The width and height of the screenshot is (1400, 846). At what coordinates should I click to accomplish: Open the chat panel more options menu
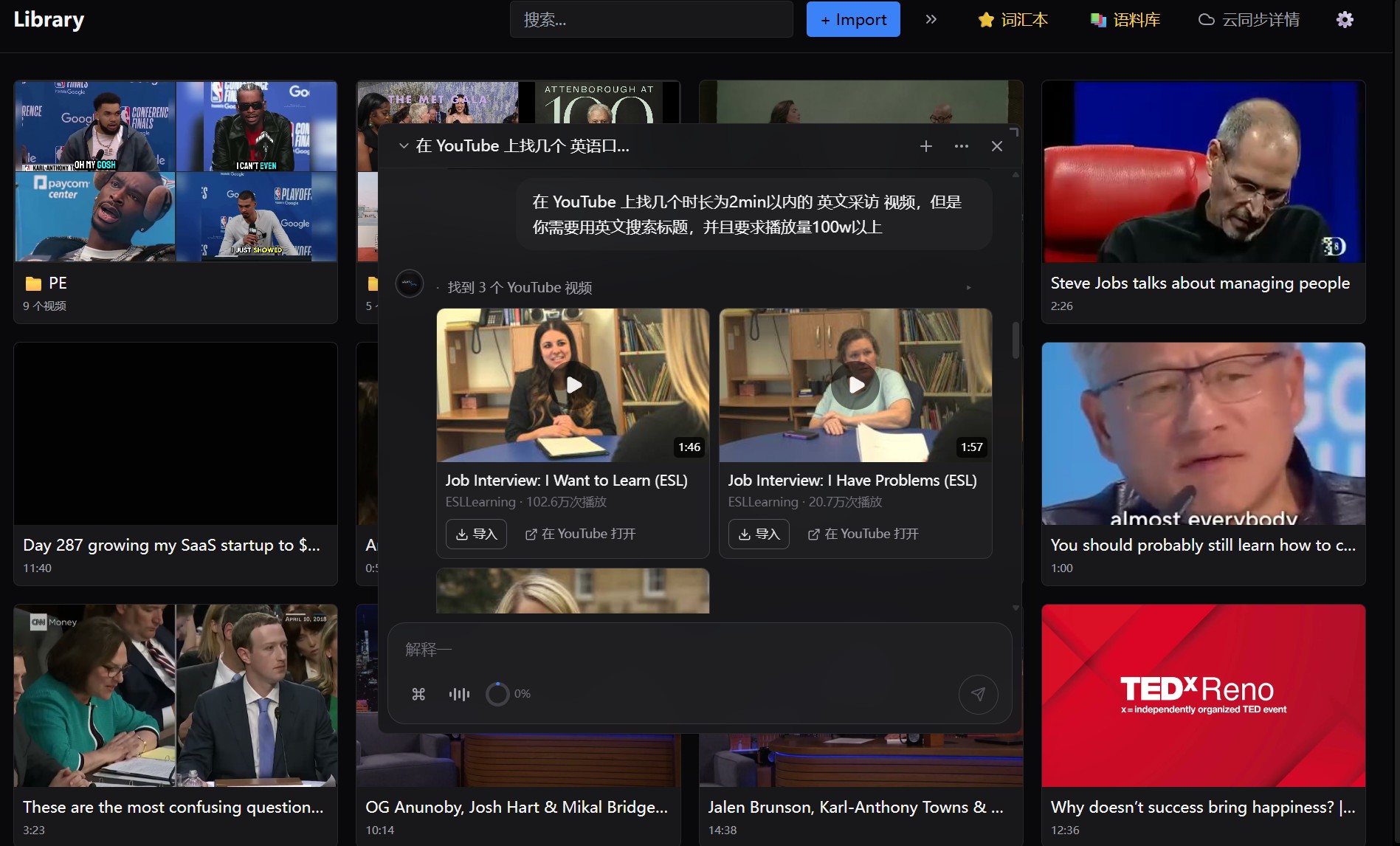(962, 146)
